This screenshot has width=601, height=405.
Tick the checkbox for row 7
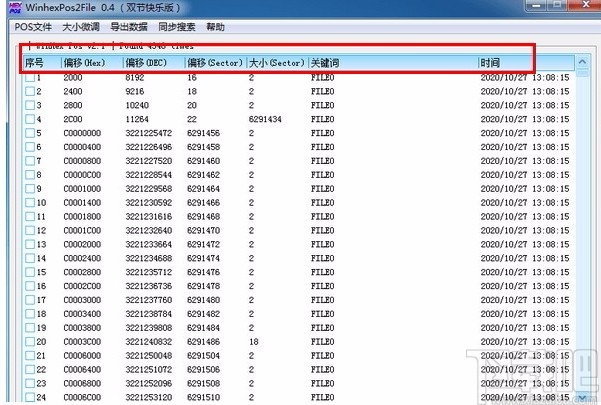pos(30,161)
